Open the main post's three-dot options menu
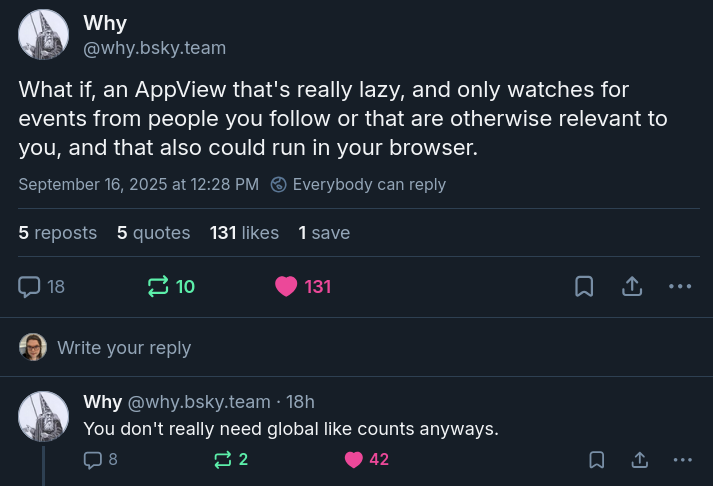 coord(680,286)
